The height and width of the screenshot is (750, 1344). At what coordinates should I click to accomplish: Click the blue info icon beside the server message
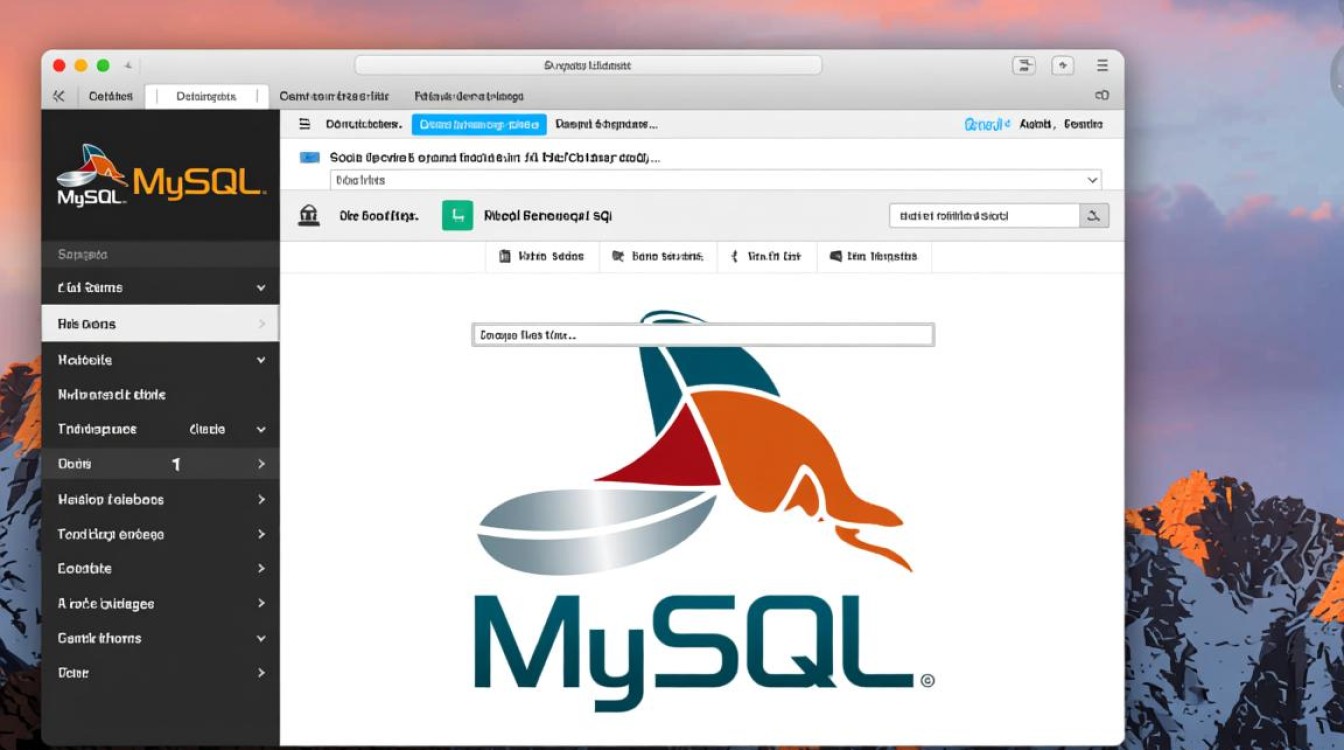[307, 157]
